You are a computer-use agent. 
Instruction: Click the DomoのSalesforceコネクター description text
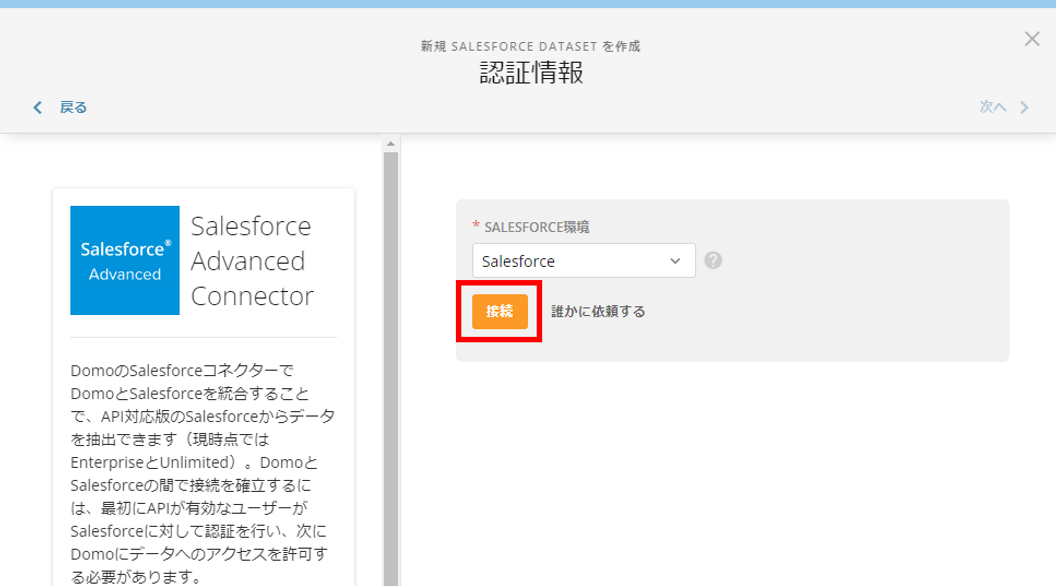(203, 474)
